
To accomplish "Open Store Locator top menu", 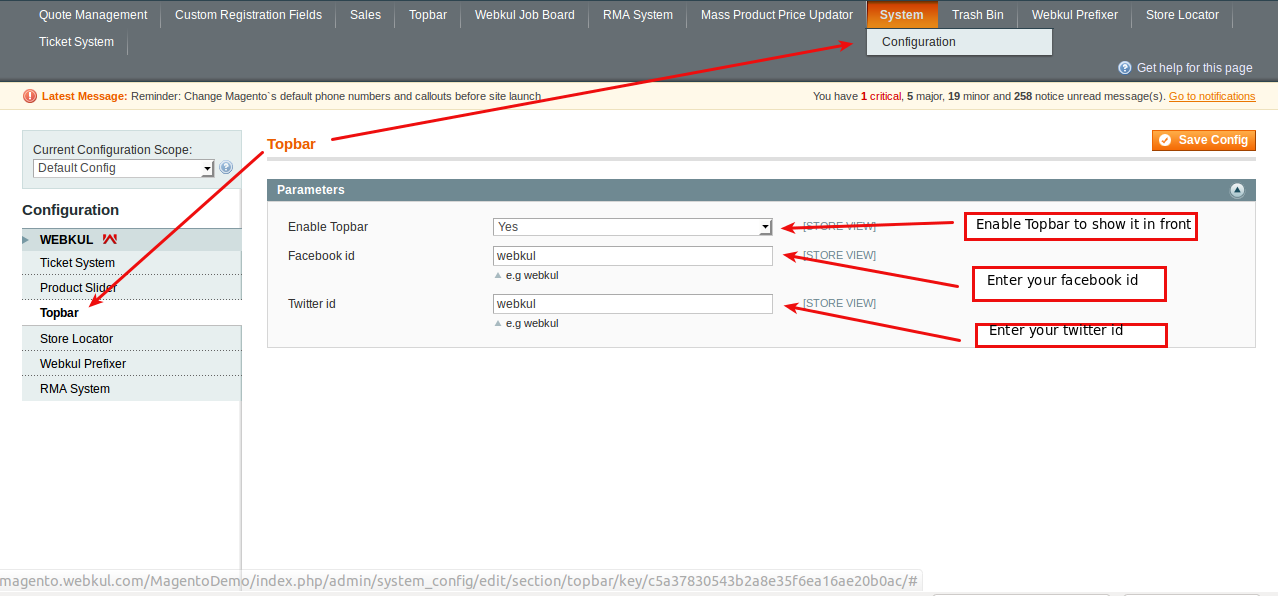I will pyautogui.click(x=1182, y=15).
